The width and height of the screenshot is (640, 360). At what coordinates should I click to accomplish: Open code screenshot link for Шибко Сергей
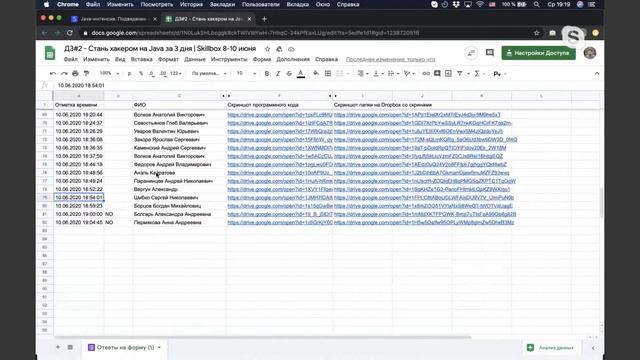pyautogui.click(x=280, y=198)
